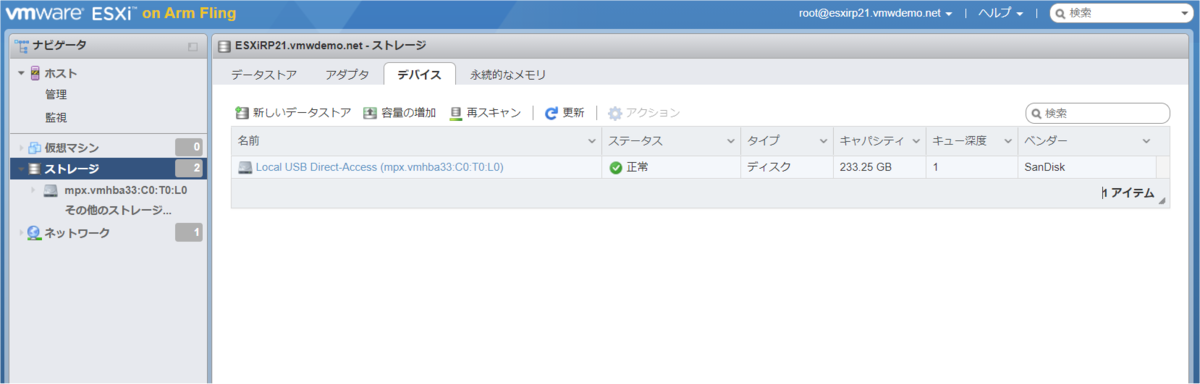Open the Local USB Direct-Access device link

click(379, 168)
